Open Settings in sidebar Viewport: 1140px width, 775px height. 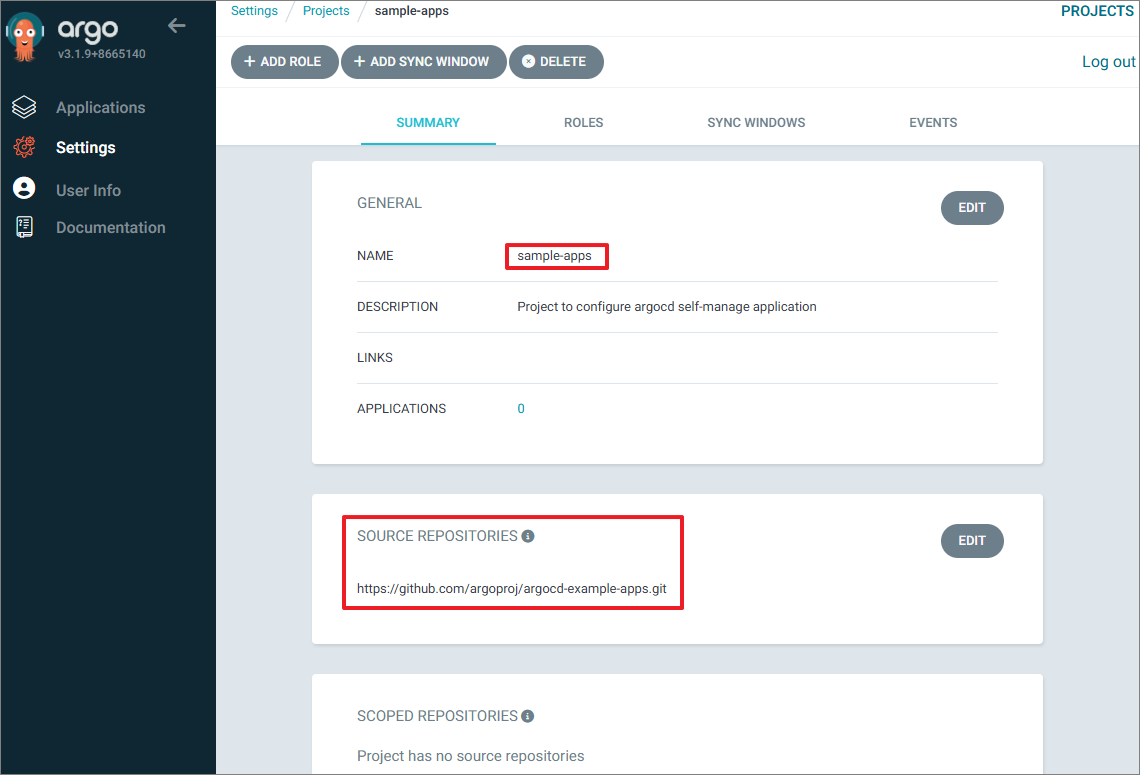(86, 148)
